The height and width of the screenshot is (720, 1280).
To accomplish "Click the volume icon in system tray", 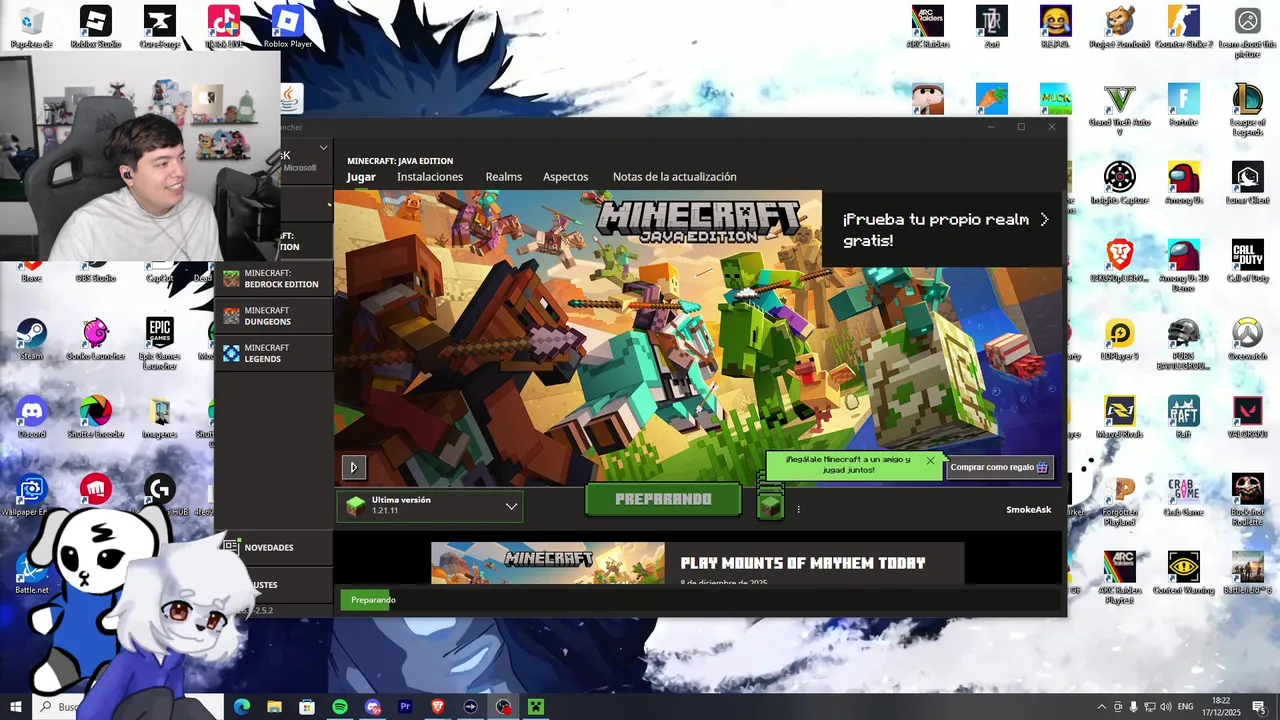I will [1166, 707].
